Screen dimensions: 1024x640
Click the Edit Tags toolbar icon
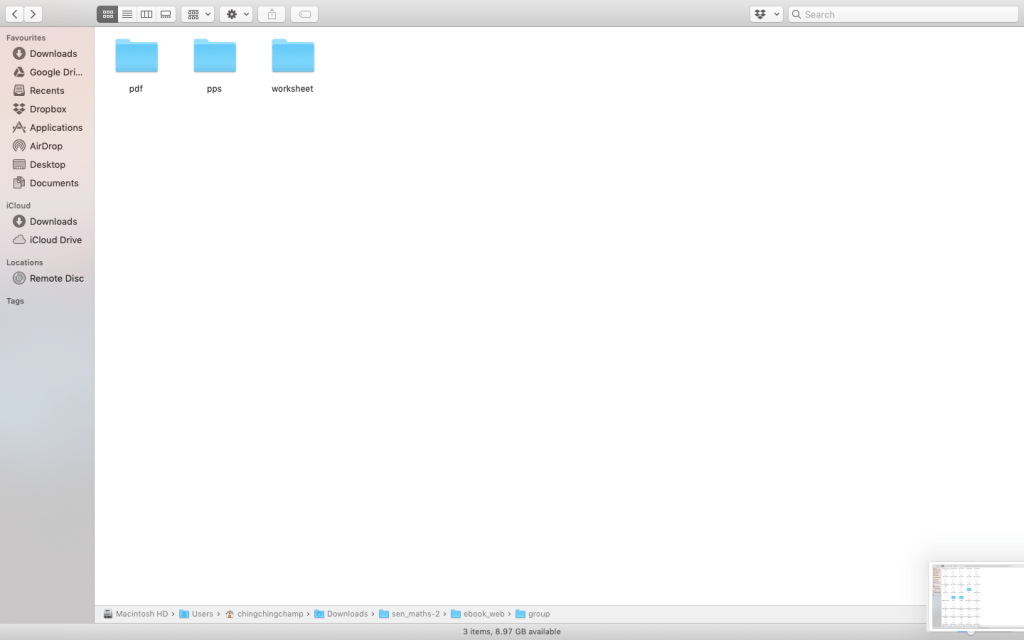304,14
